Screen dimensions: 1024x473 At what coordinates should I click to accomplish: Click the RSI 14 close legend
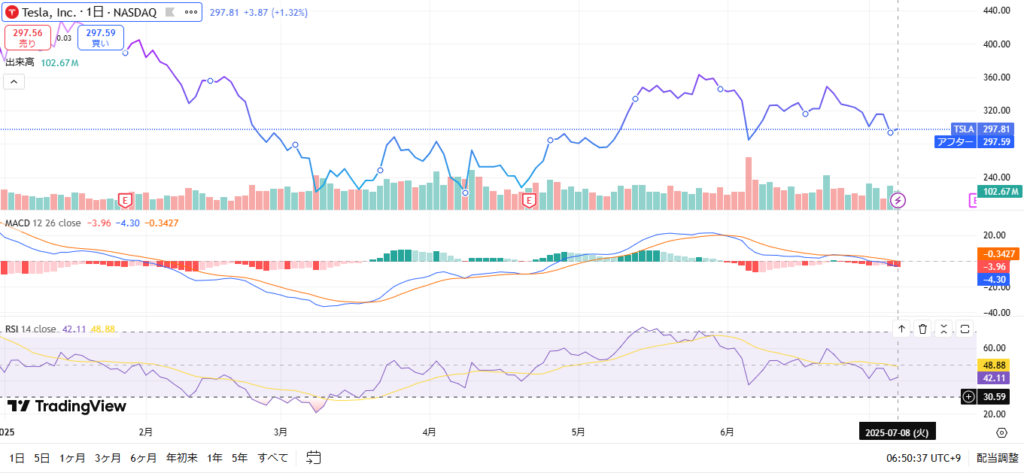click(31, 329)
